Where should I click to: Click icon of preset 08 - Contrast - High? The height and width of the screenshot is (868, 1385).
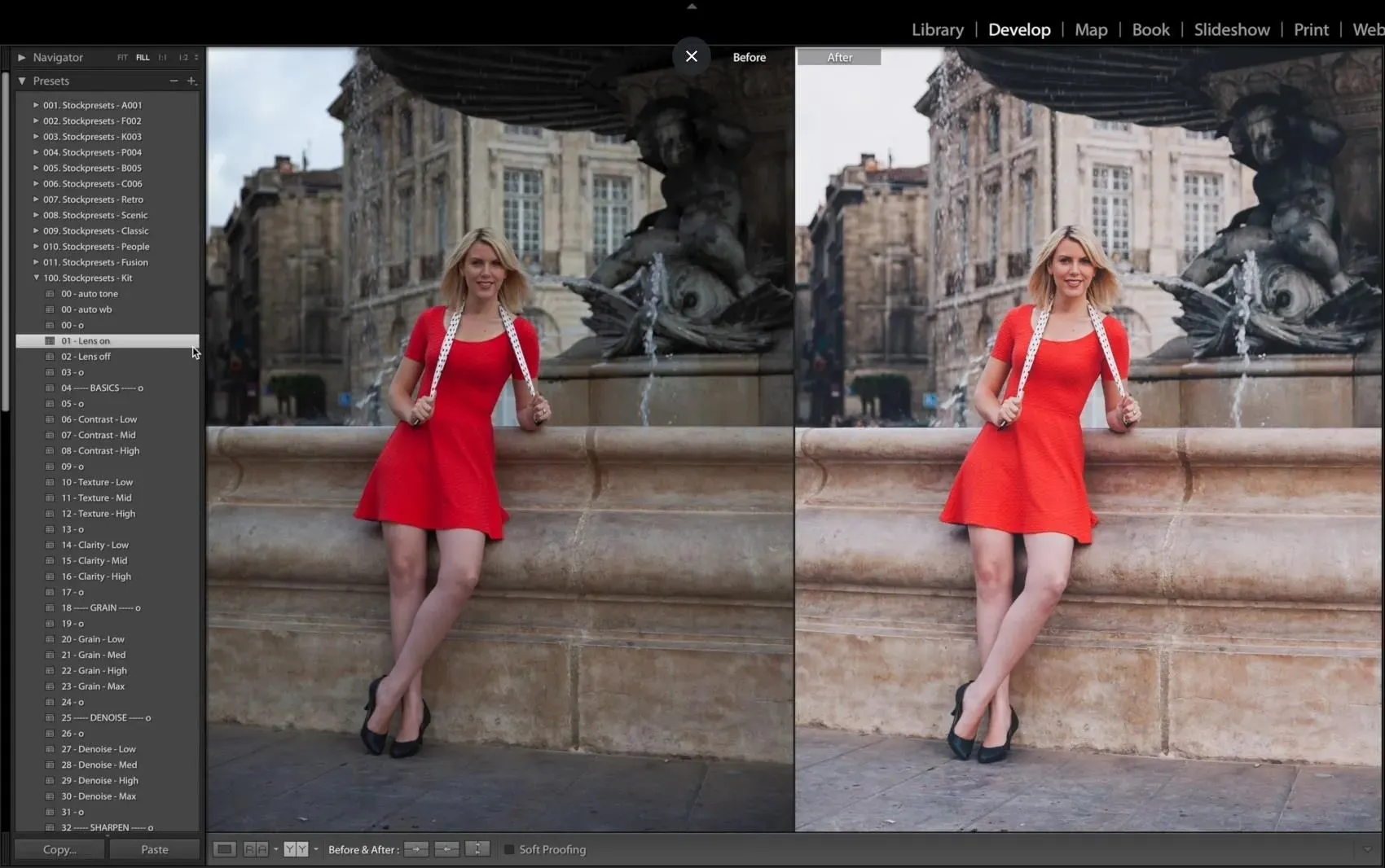point(50,451)
